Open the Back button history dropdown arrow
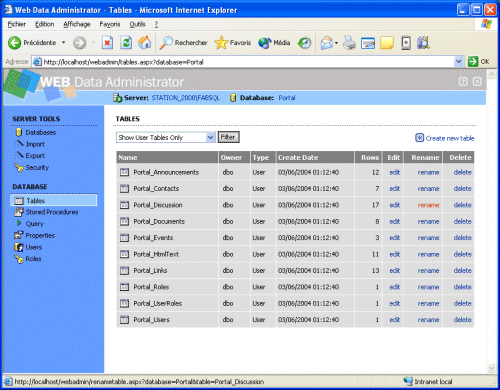 point(63,43)
